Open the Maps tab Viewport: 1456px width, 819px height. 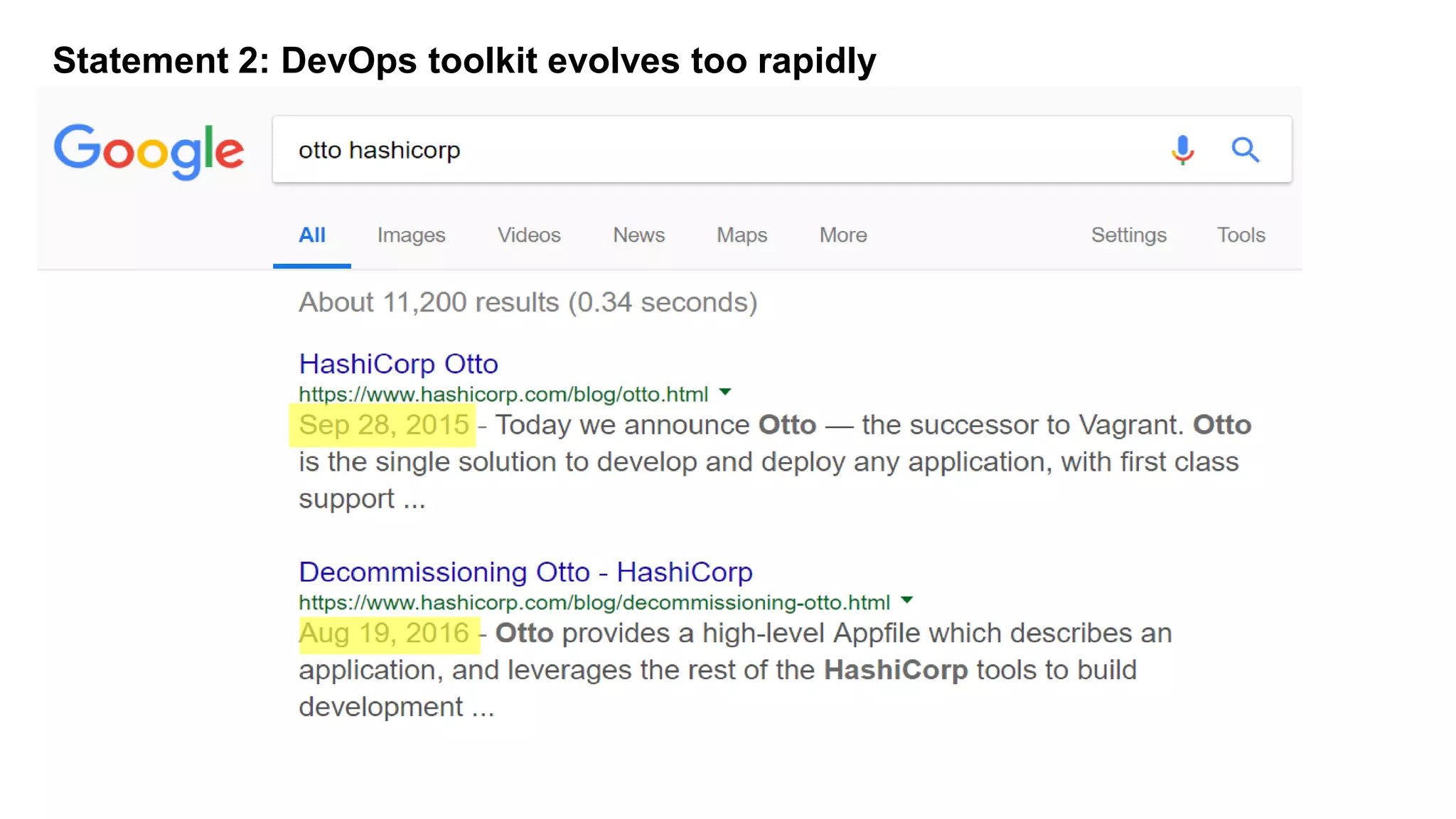click(x=742, y=235)
